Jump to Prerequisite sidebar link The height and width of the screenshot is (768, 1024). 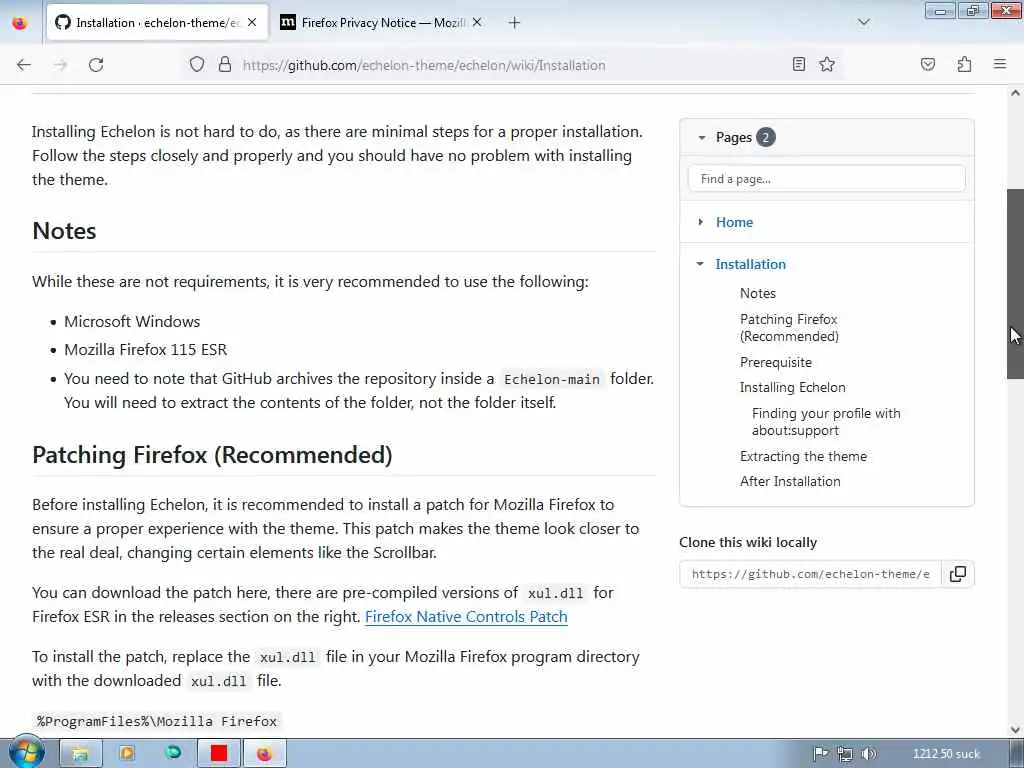point(775,362)
